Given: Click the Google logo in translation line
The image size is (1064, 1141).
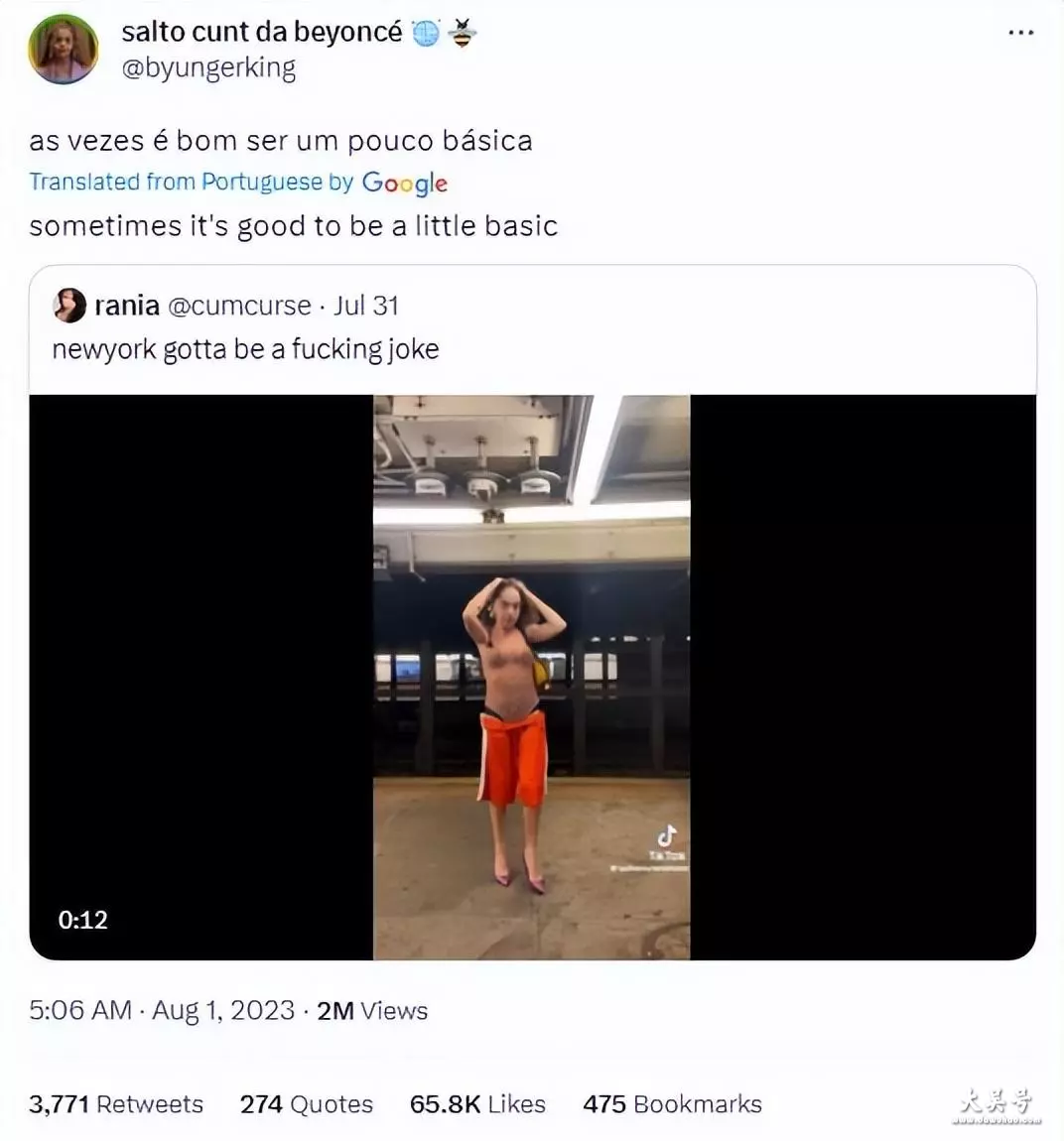Looking at the screenshot, I should pyautogui.click(x=405, y=184).
